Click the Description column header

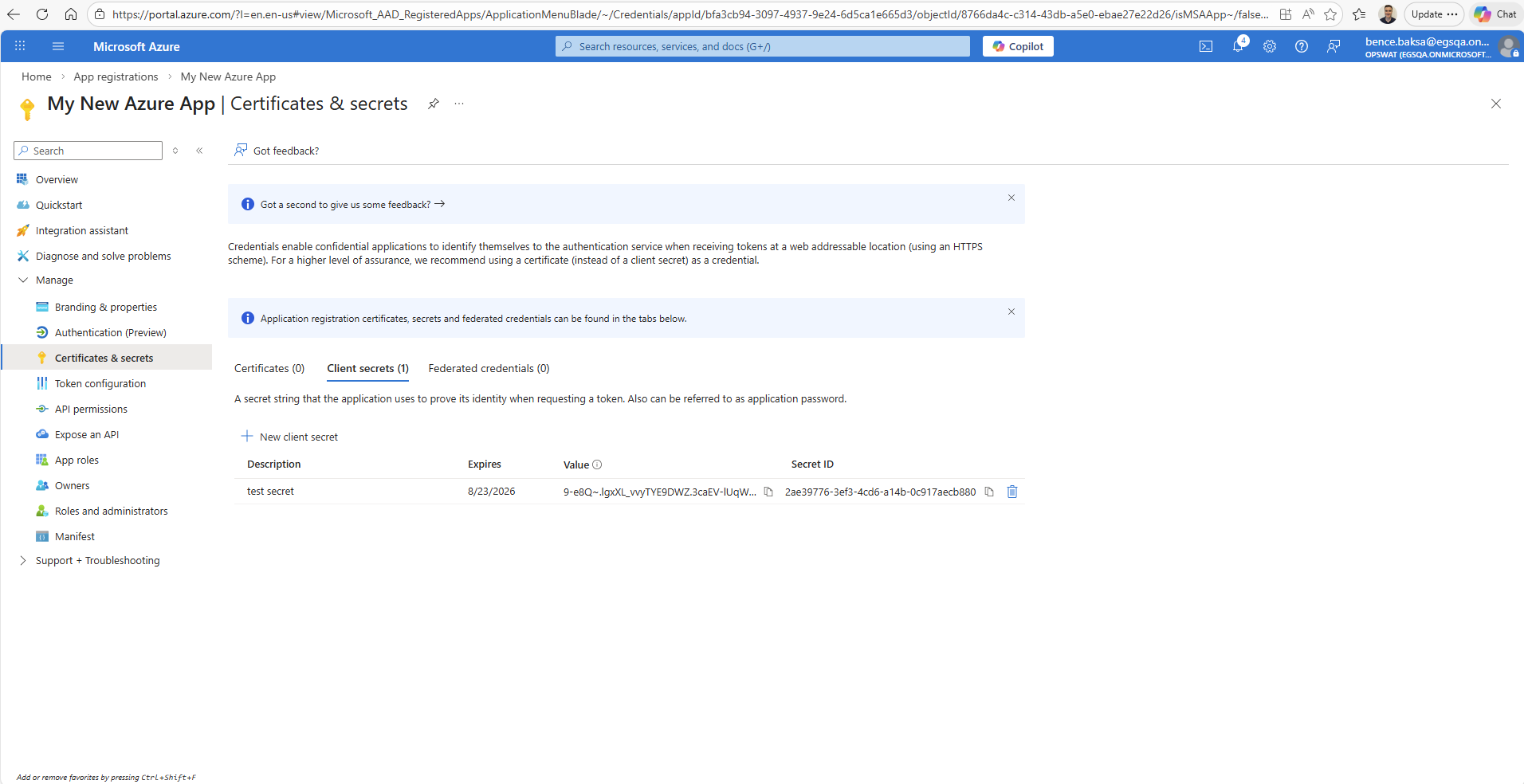(x=274, y=465)
